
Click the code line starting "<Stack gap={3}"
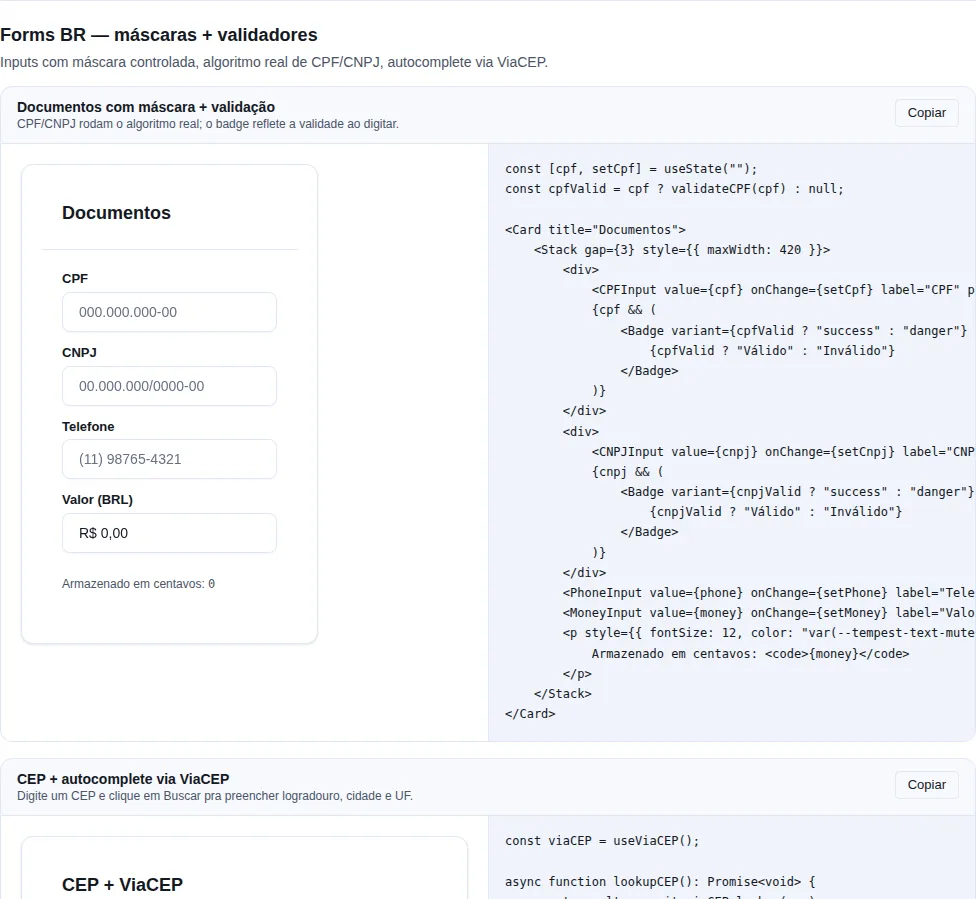pos(682,250)
